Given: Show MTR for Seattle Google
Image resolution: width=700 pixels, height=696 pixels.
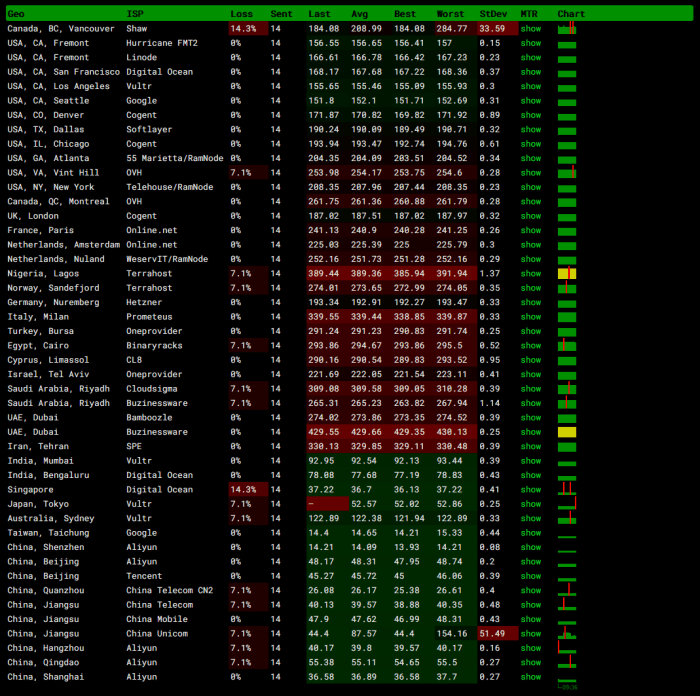Looking at the screenshot, I should [531, 100].
